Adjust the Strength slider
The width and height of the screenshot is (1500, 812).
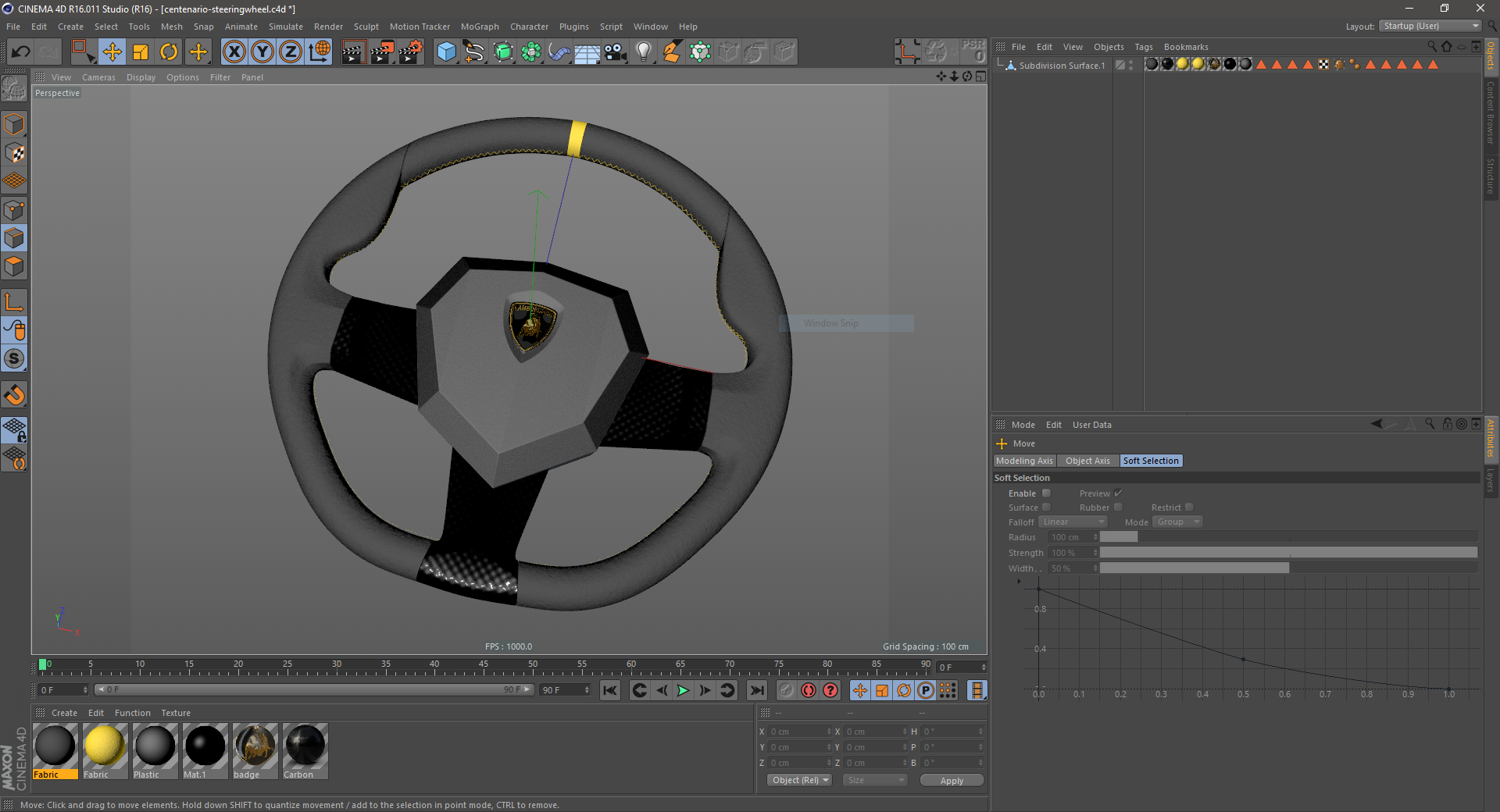click(1288, 553)
